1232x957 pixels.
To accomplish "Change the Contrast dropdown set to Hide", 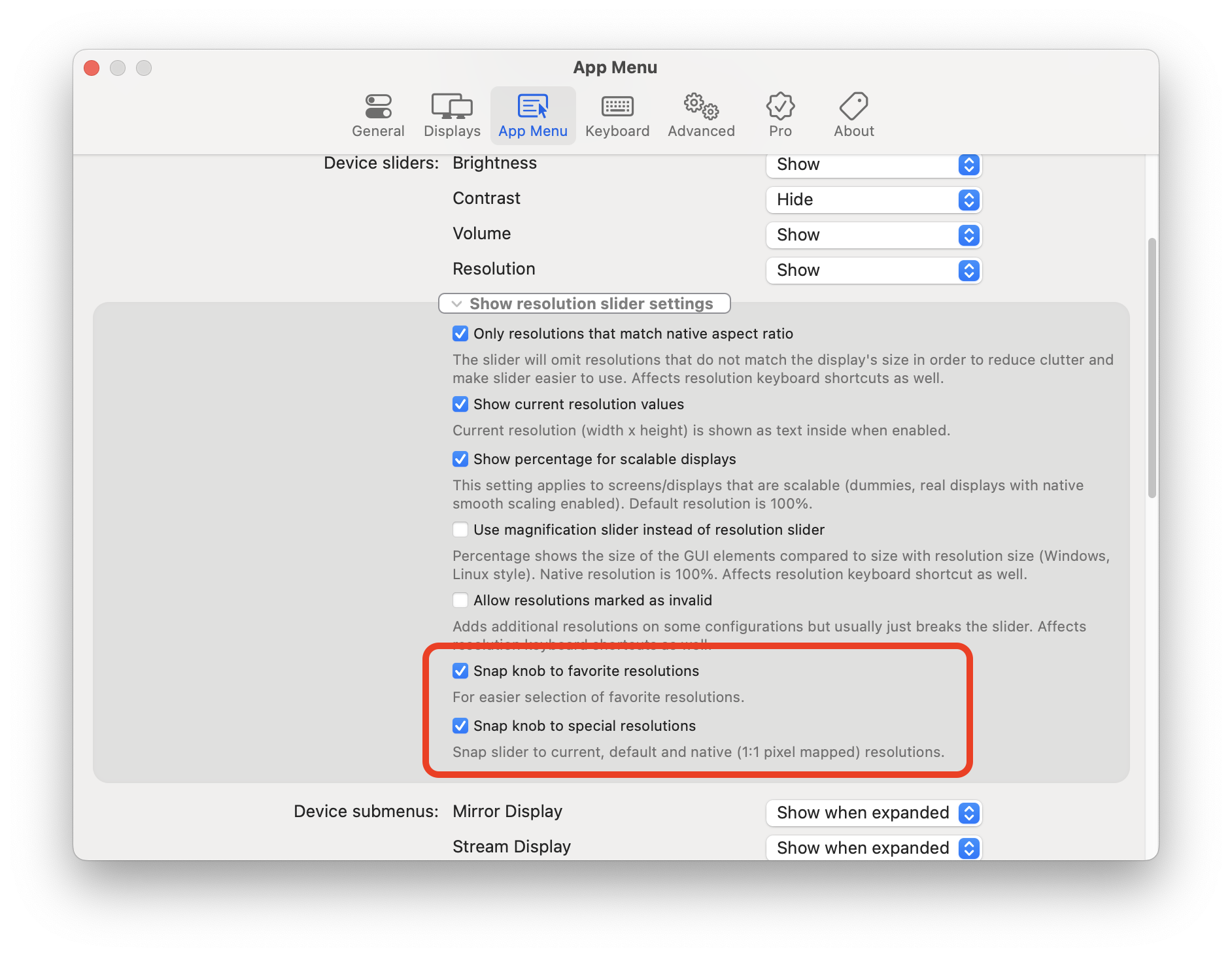I will (x=874, y=200).
